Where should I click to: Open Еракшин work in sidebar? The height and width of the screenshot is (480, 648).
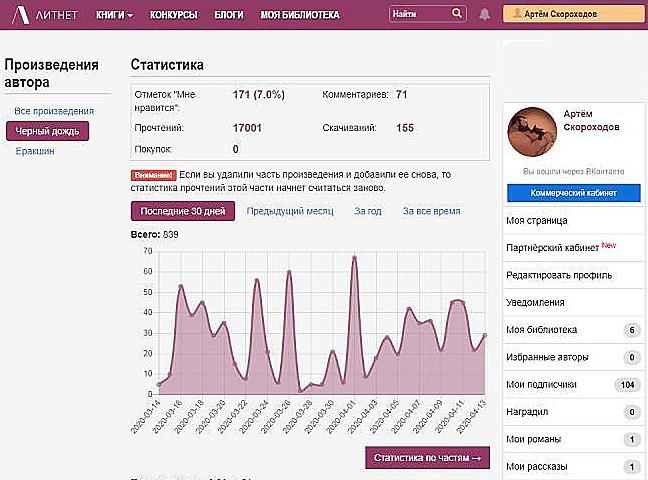[35, 151]
